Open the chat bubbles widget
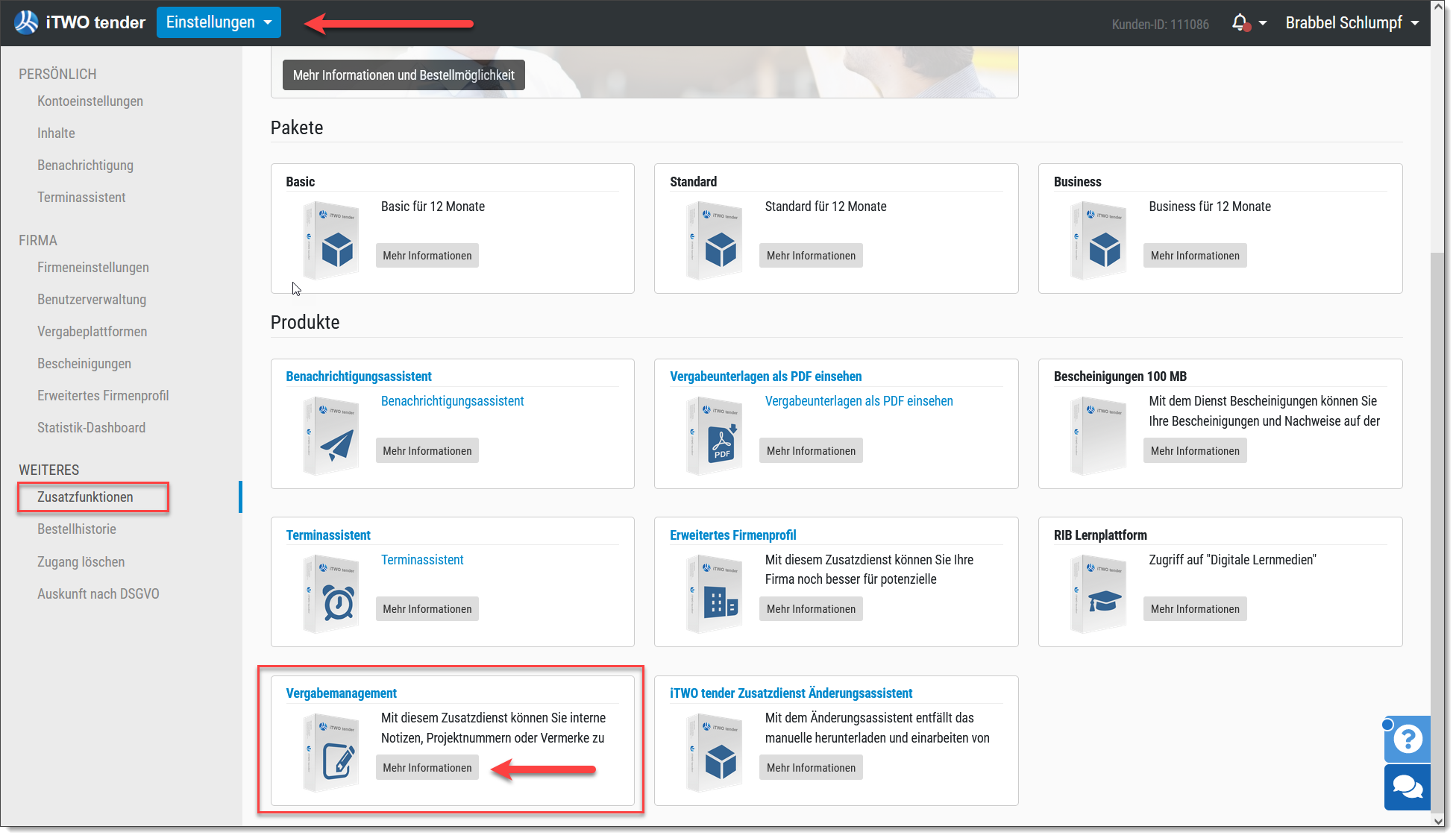This screenshot has width=1456, height=838. point(1408,787)
